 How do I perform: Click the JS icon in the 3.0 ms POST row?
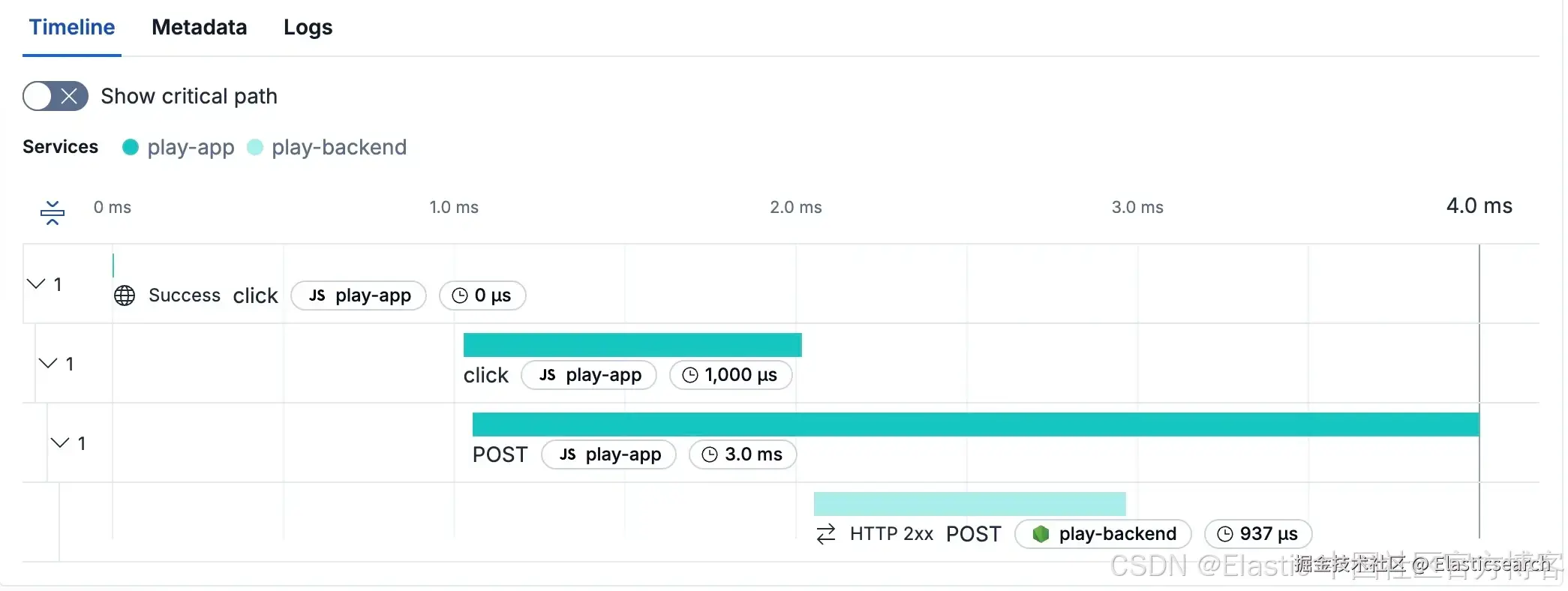pyautogui.click(x=568, y=454)
